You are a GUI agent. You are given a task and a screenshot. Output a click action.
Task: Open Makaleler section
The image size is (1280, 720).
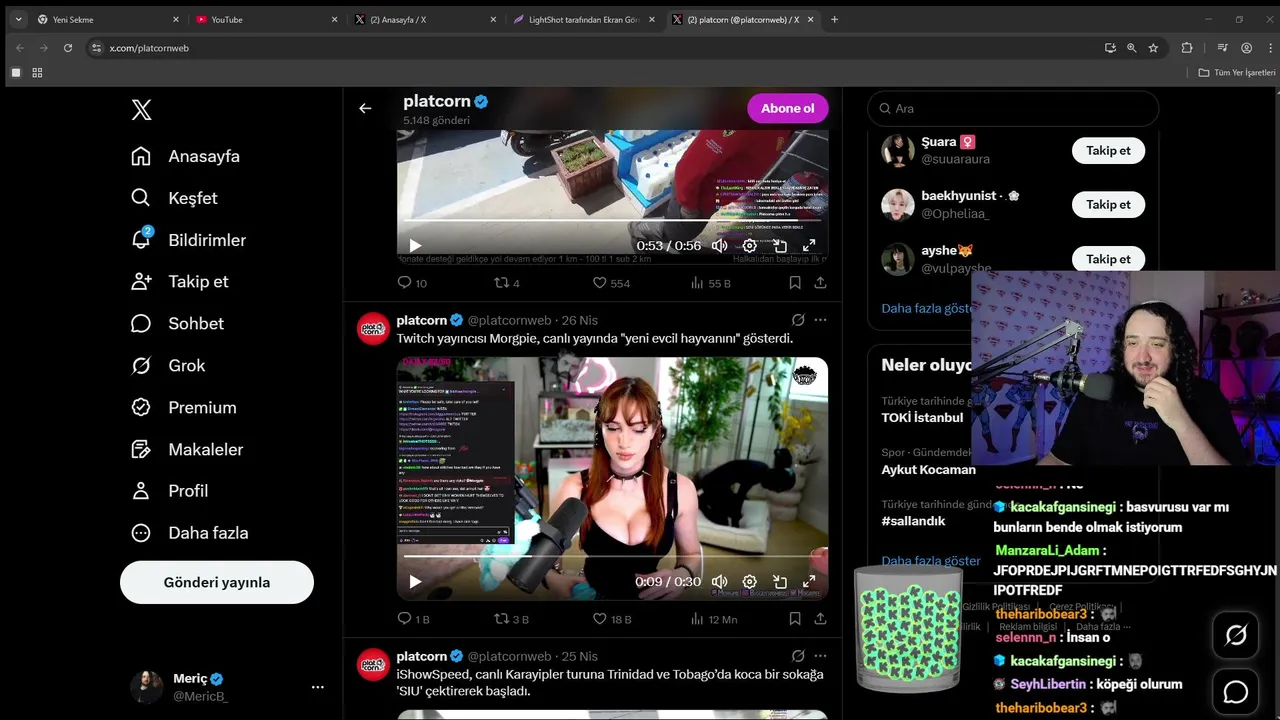coord(187,450)
